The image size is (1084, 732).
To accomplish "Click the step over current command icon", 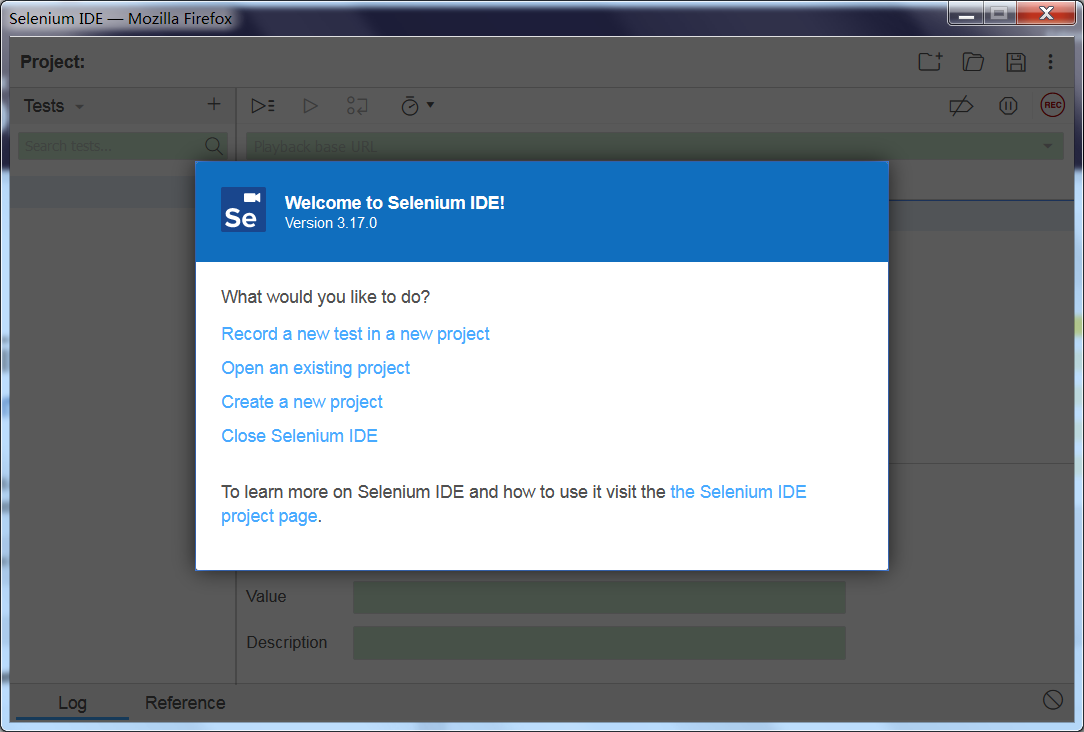I will (x=357, y=106).
